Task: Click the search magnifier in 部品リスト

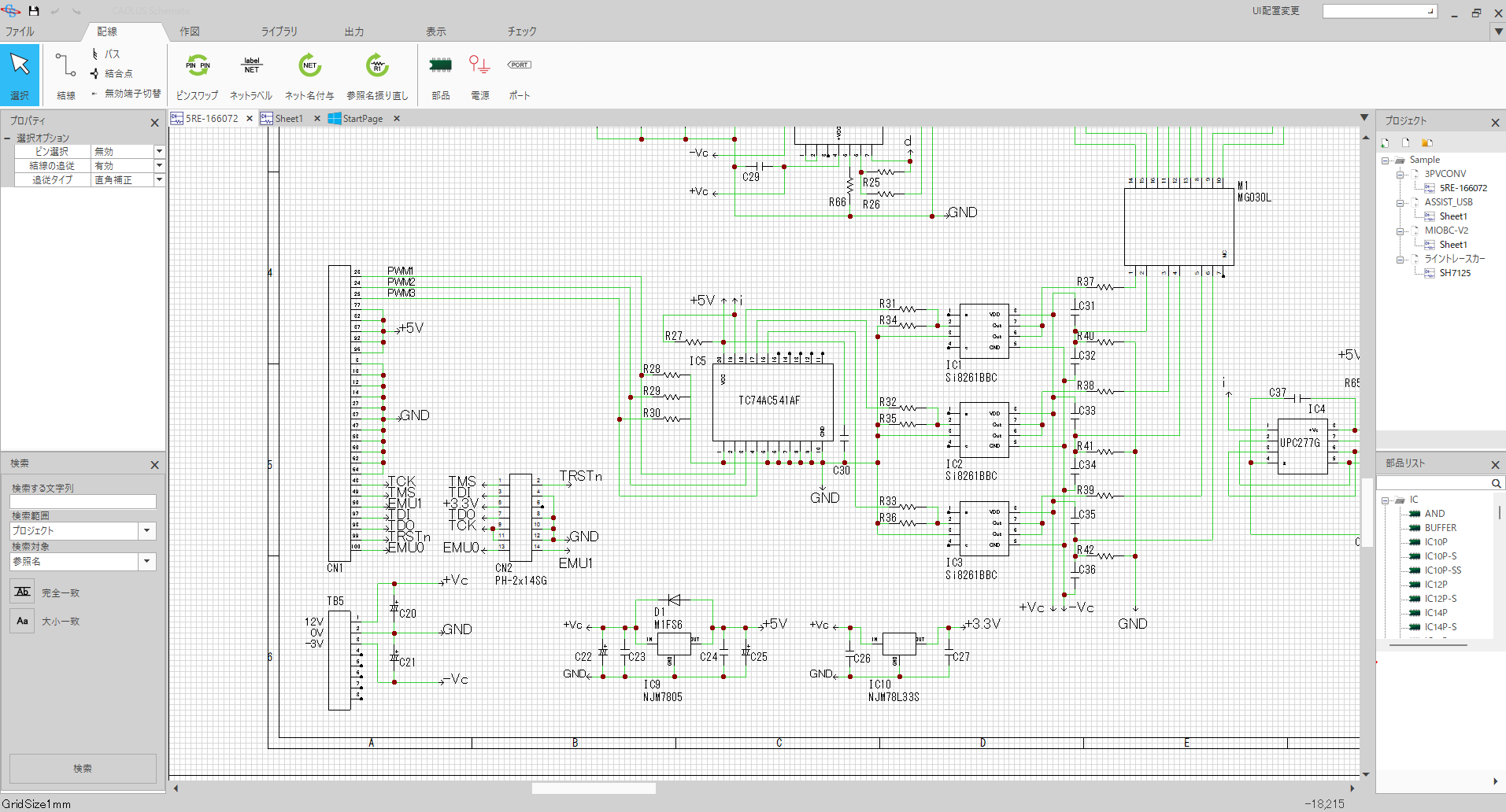Action: point(1496,483)
